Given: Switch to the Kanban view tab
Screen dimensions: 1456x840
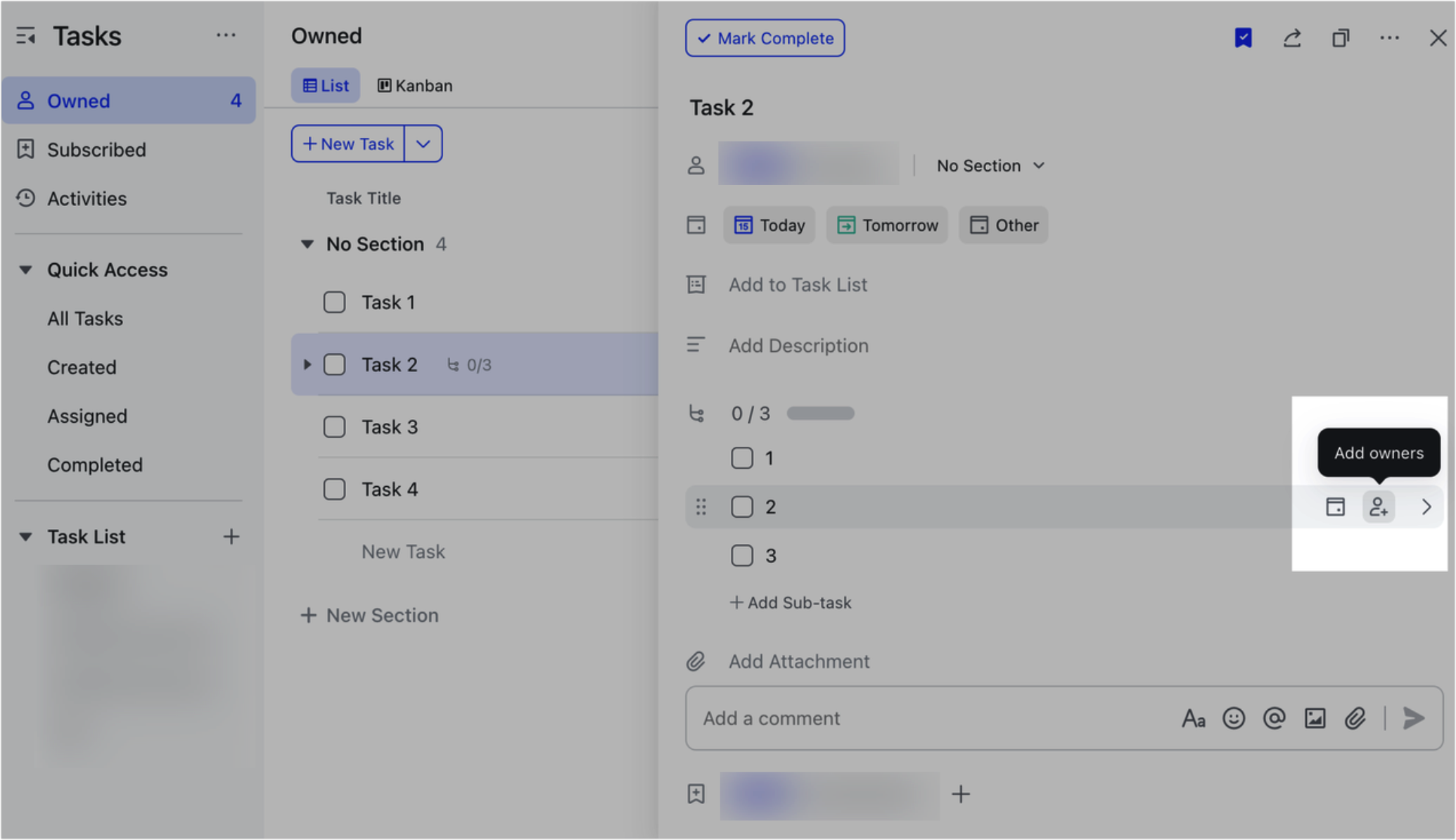Looking at the screenshot, I should point(414,85).
